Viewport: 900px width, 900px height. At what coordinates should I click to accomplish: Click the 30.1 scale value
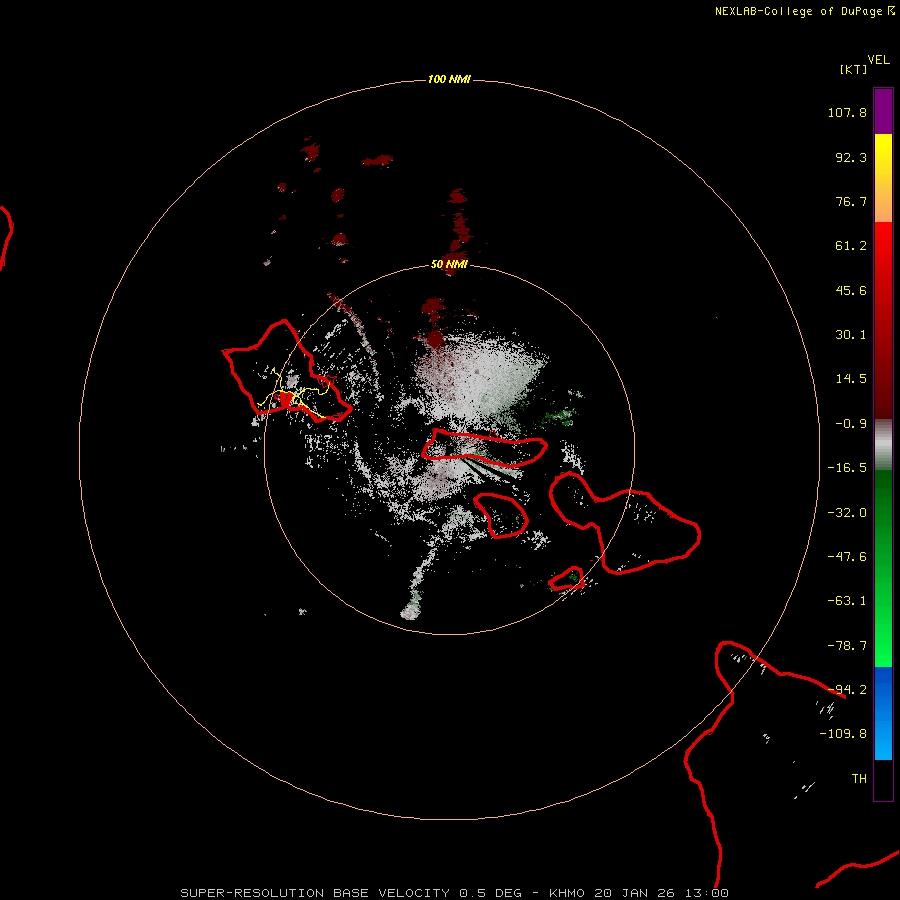tap(851, 335)
